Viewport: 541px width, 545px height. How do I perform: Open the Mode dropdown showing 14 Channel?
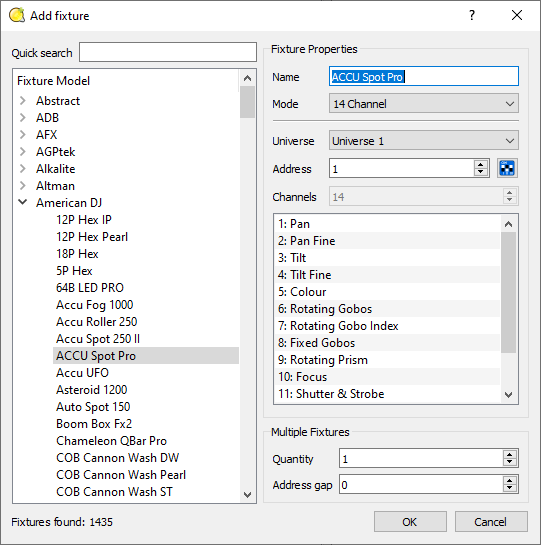[423, 104]
